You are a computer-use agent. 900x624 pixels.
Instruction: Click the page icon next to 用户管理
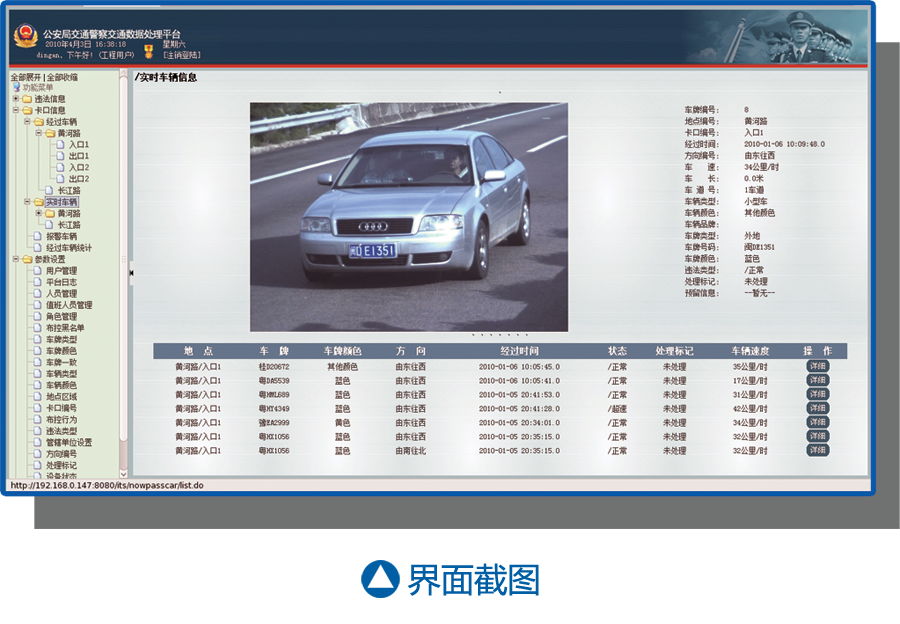(x=38, y=271)
